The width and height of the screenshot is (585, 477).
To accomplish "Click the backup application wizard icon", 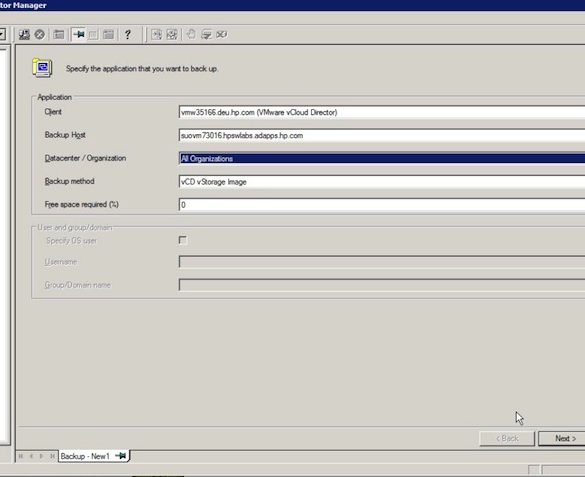I will [42, 68].
